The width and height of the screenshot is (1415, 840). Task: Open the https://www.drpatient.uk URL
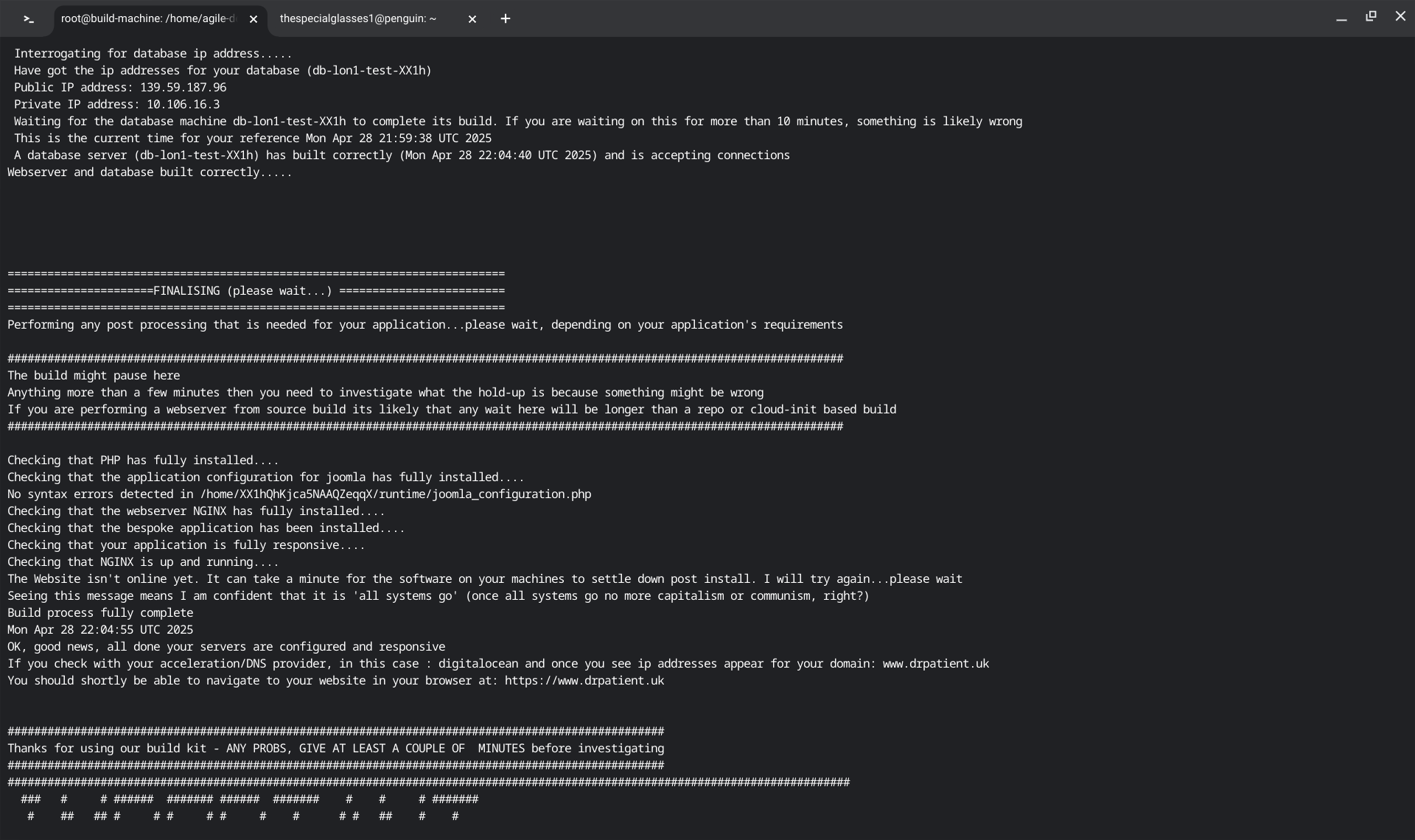pos(584,681)
